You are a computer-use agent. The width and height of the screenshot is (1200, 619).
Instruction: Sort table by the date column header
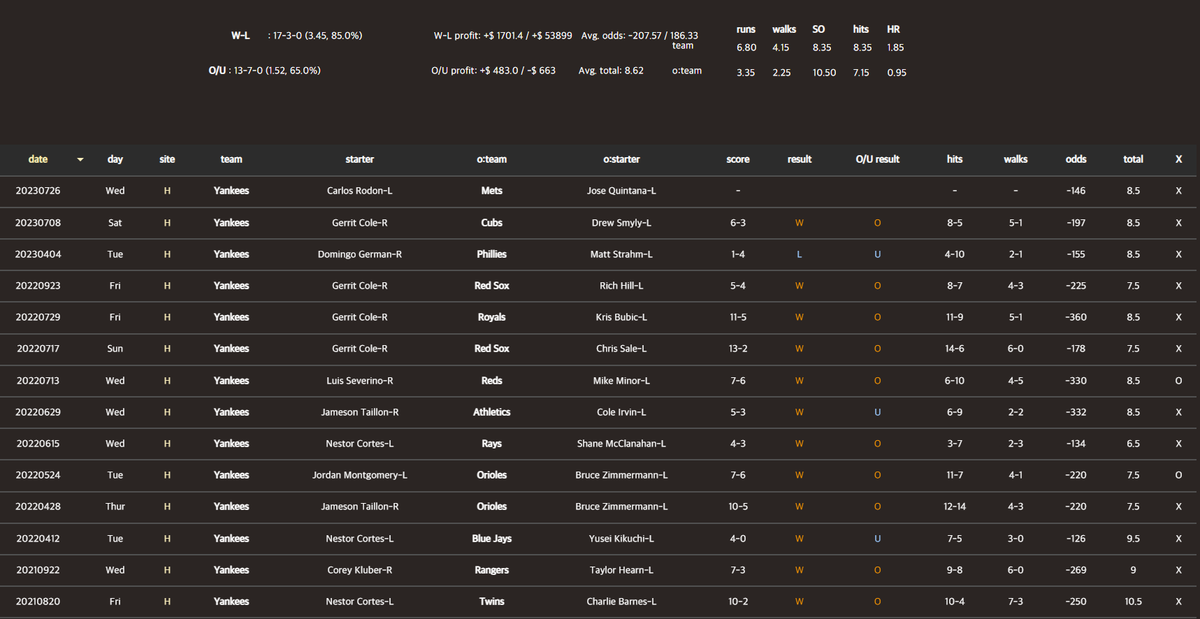click(x=38, y=159)
